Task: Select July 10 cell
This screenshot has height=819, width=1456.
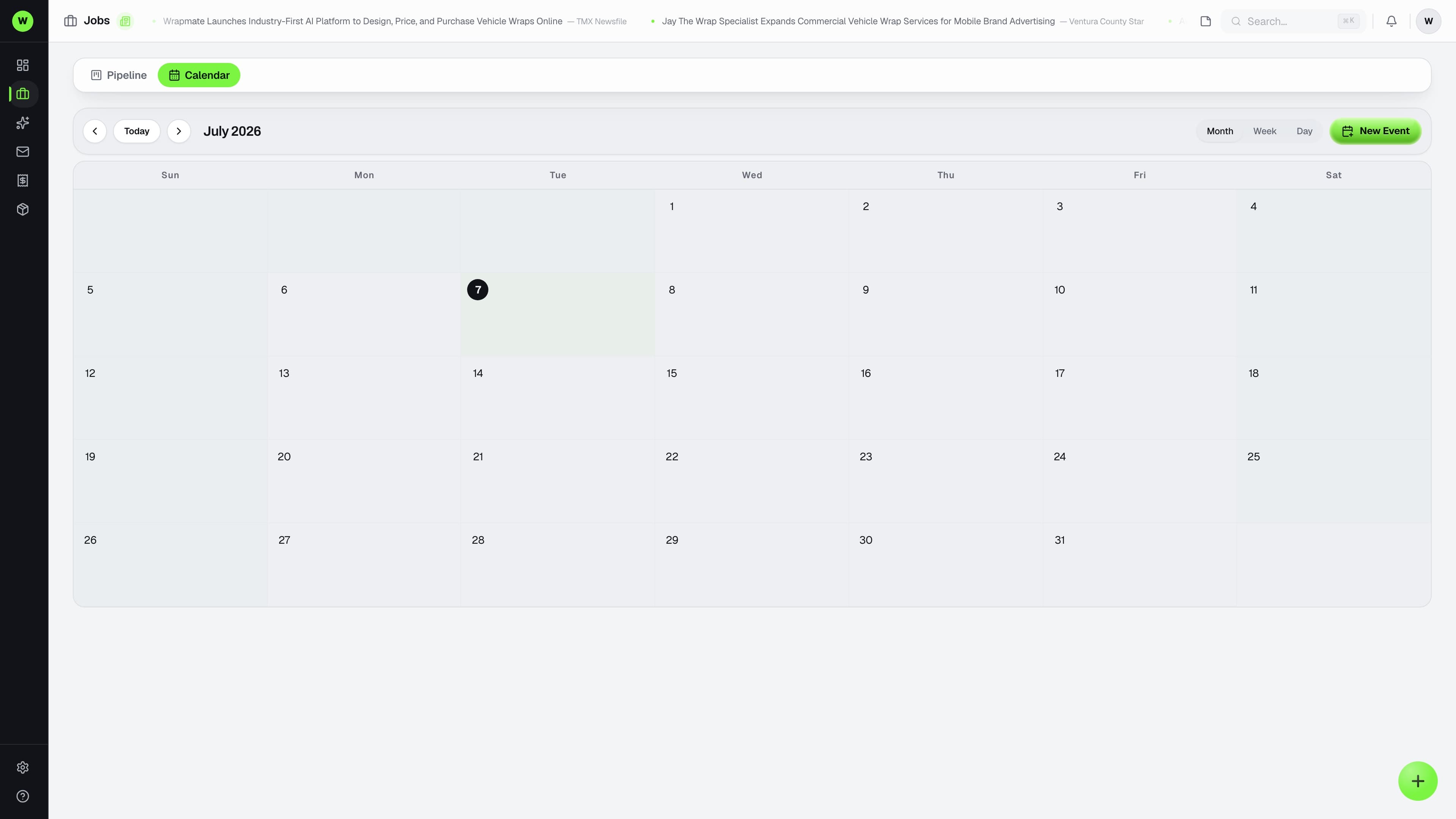Action: (x=1139, y=314)
